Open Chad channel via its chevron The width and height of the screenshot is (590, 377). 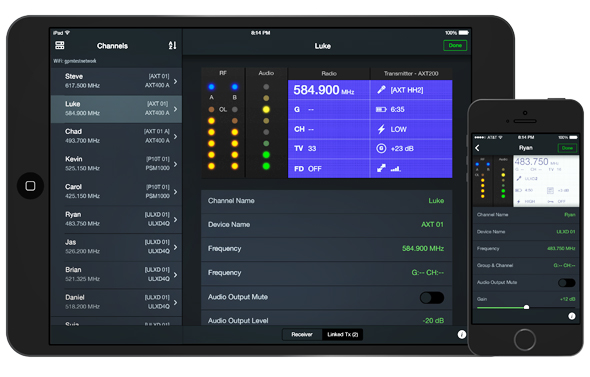point(175,137)
